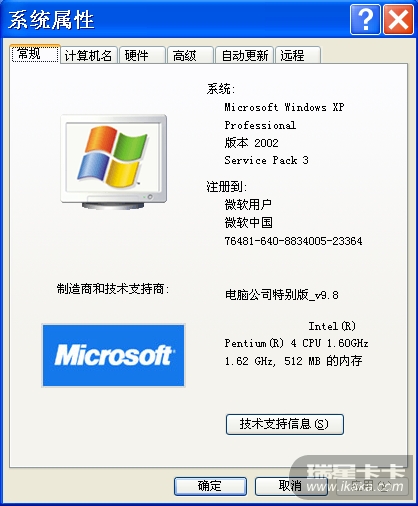Viewport: 418px width, 506px height.
Task: Confirm with the 确定 button
Action: point(210,486)
